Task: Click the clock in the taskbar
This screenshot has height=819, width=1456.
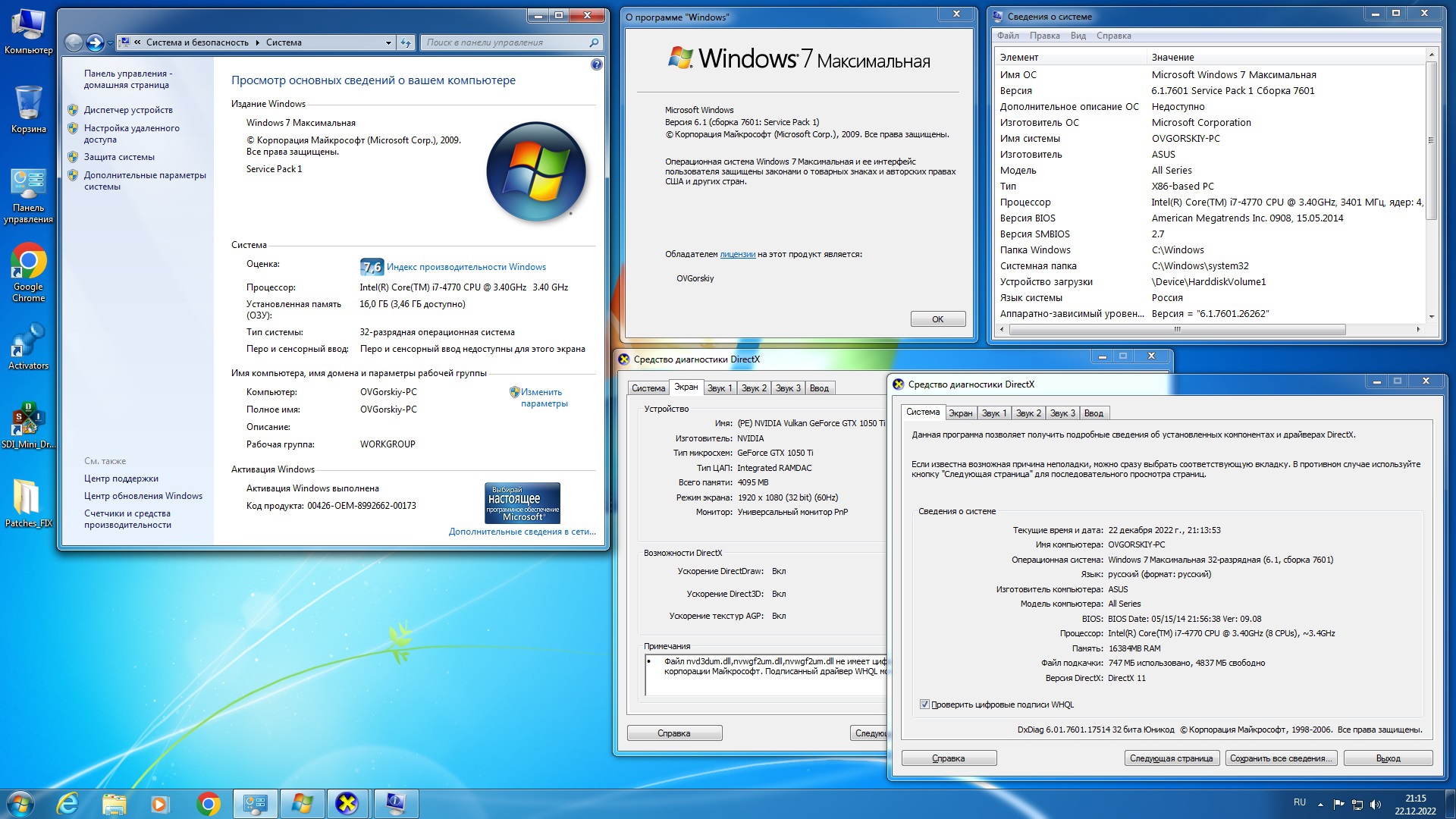Action: [1415, 804]
